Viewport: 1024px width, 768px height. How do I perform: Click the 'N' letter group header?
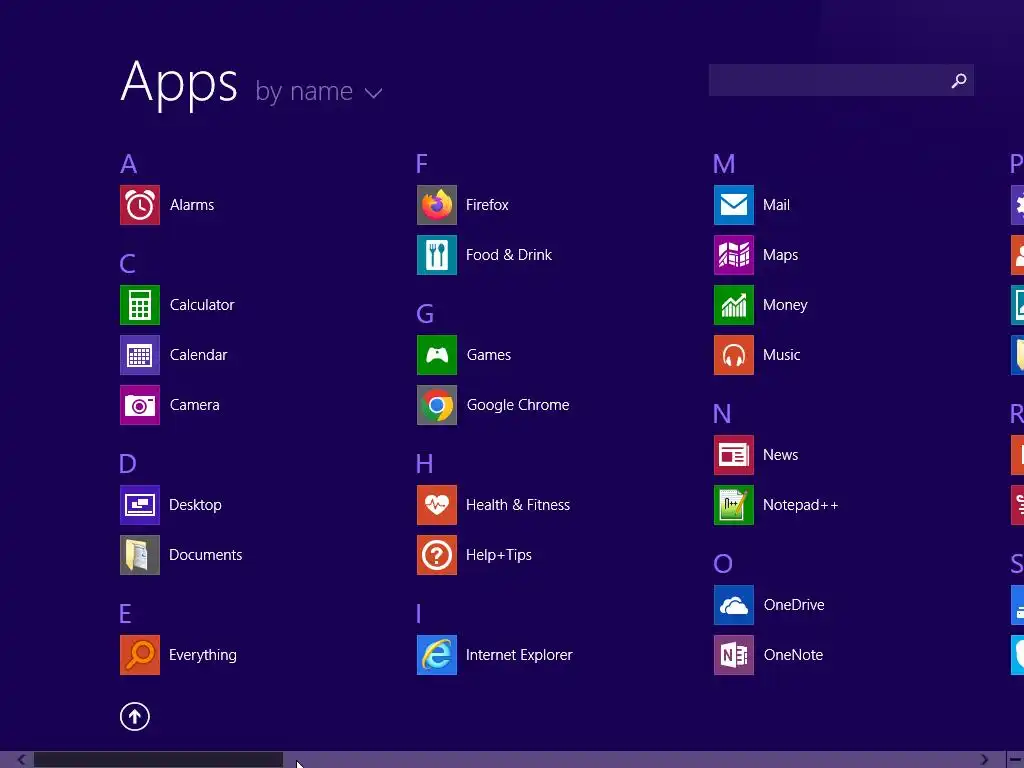pyautogui.click(x=722, y=414)
